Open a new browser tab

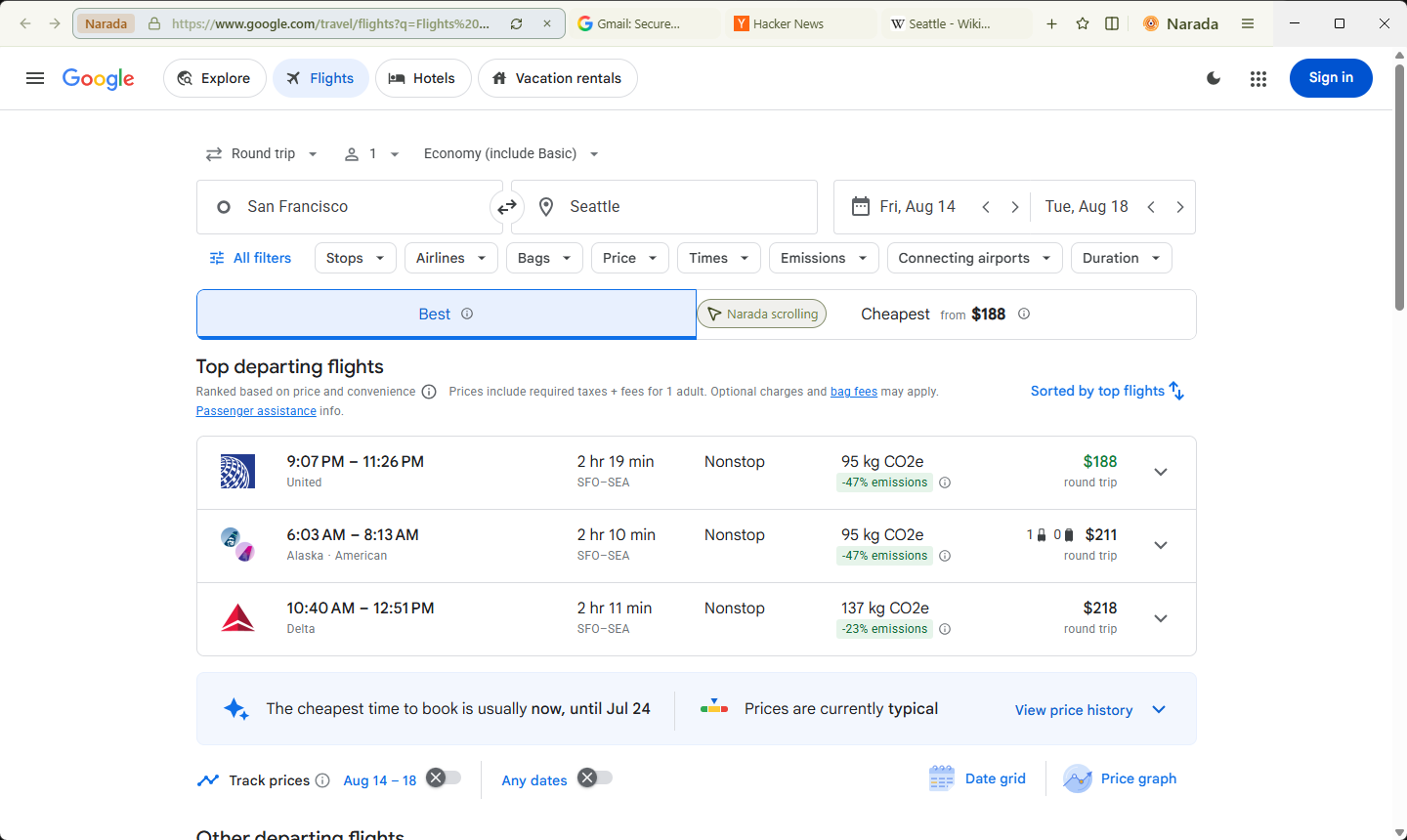pyautogui.click(x=1051, y=23)
